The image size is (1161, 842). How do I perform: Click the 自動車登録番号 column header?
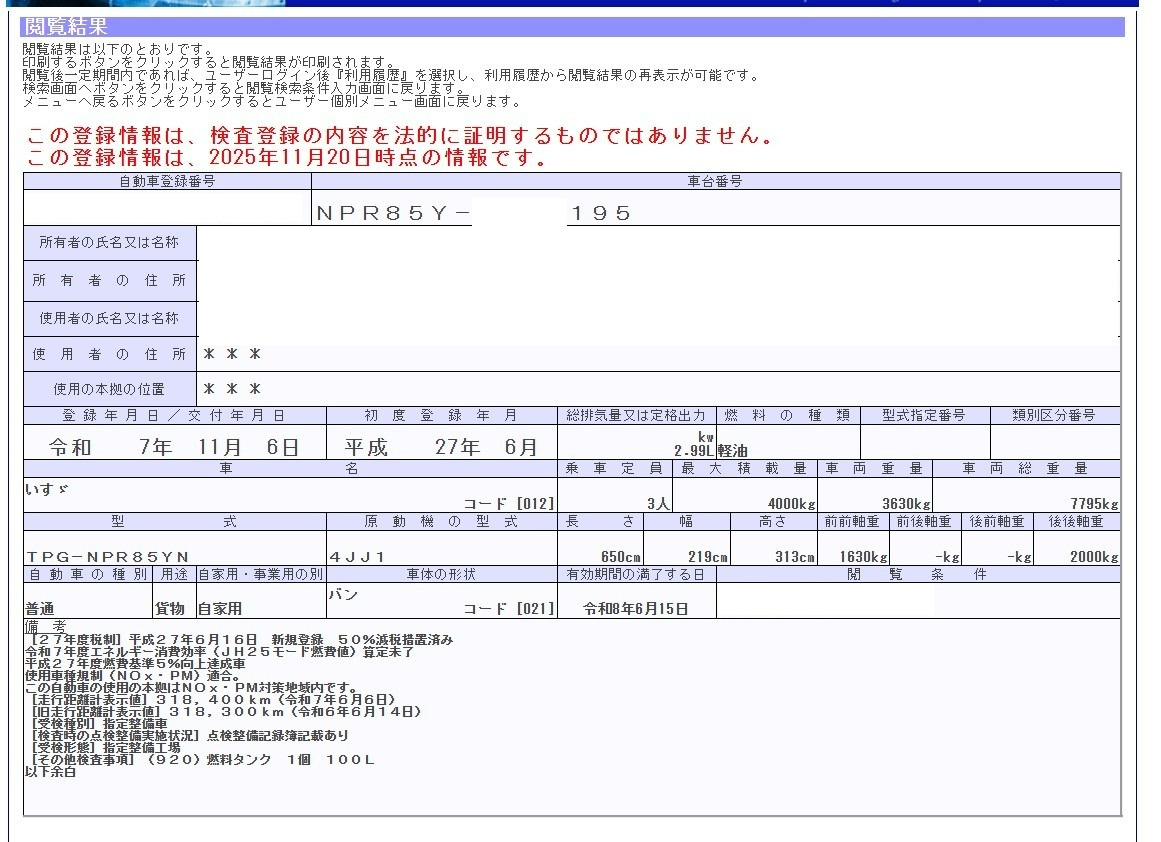coord(167,181)
